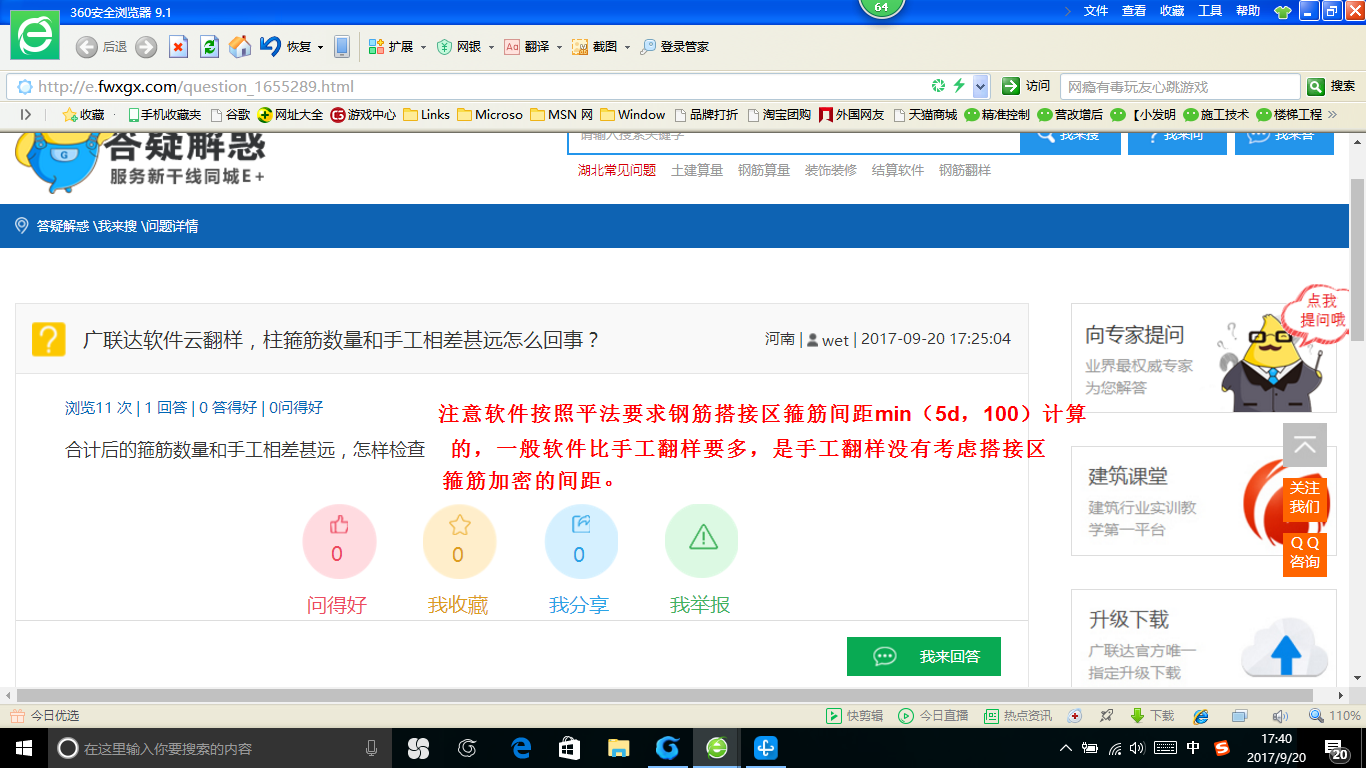Expand the 扩展 dropdown arrow
Viewport: 1366px width, 768px height.
tap(423, 47)
